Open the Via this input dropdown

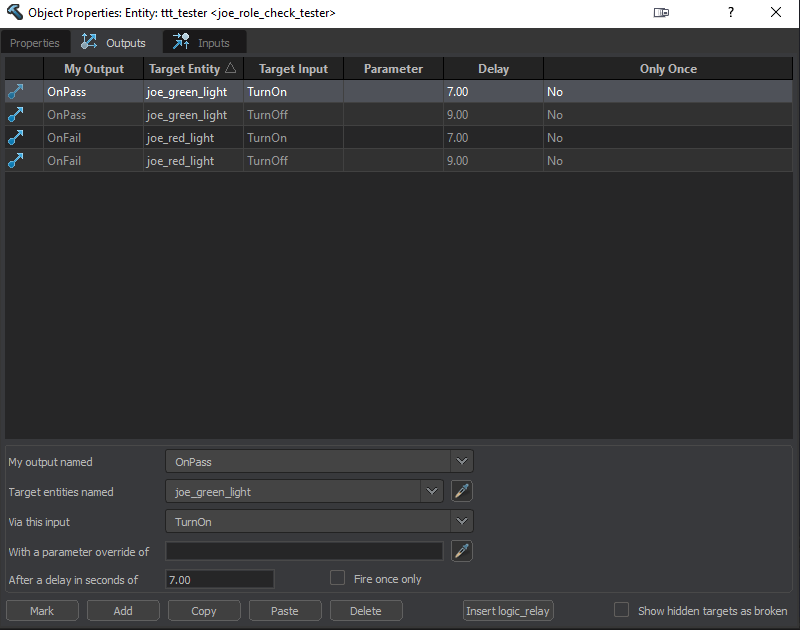pos(460,521)
